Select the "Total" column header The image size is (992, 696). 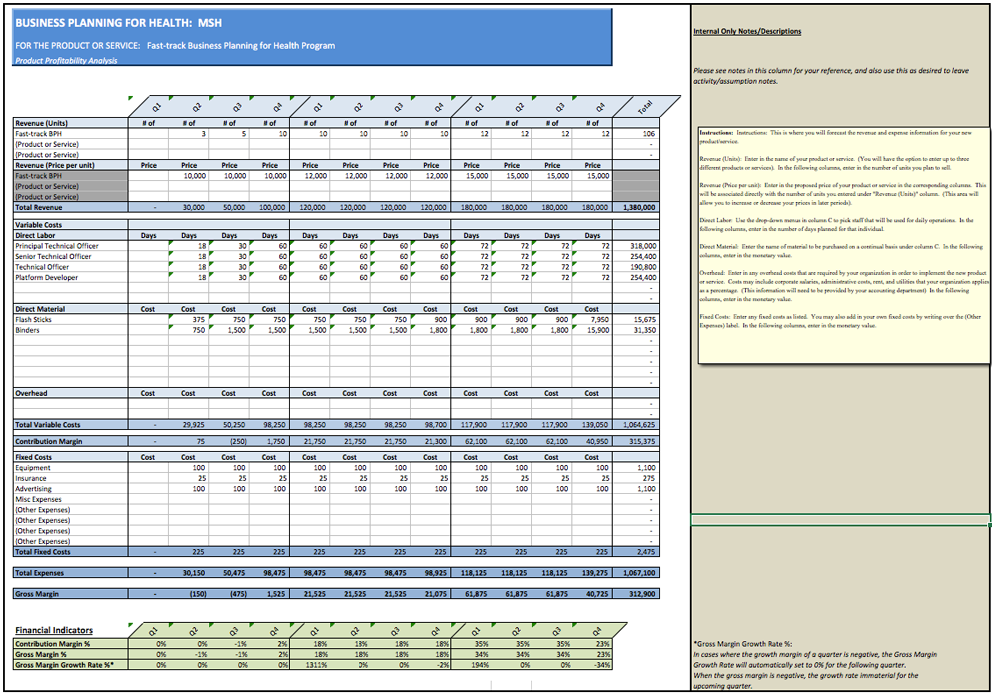tap(645, 107)
